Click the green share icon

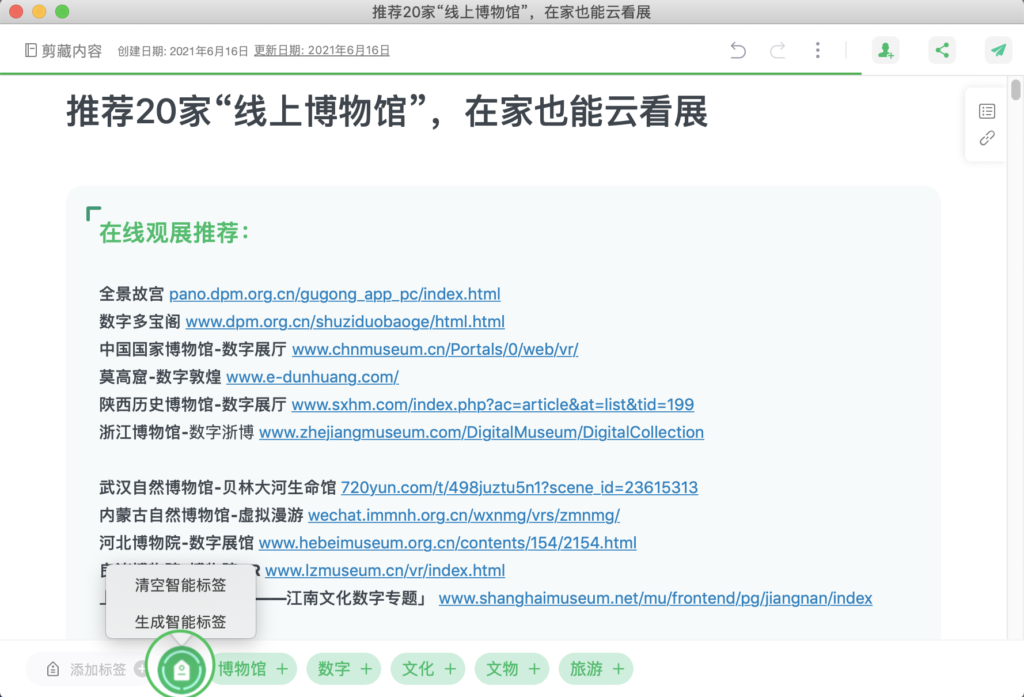pos(942,50)
